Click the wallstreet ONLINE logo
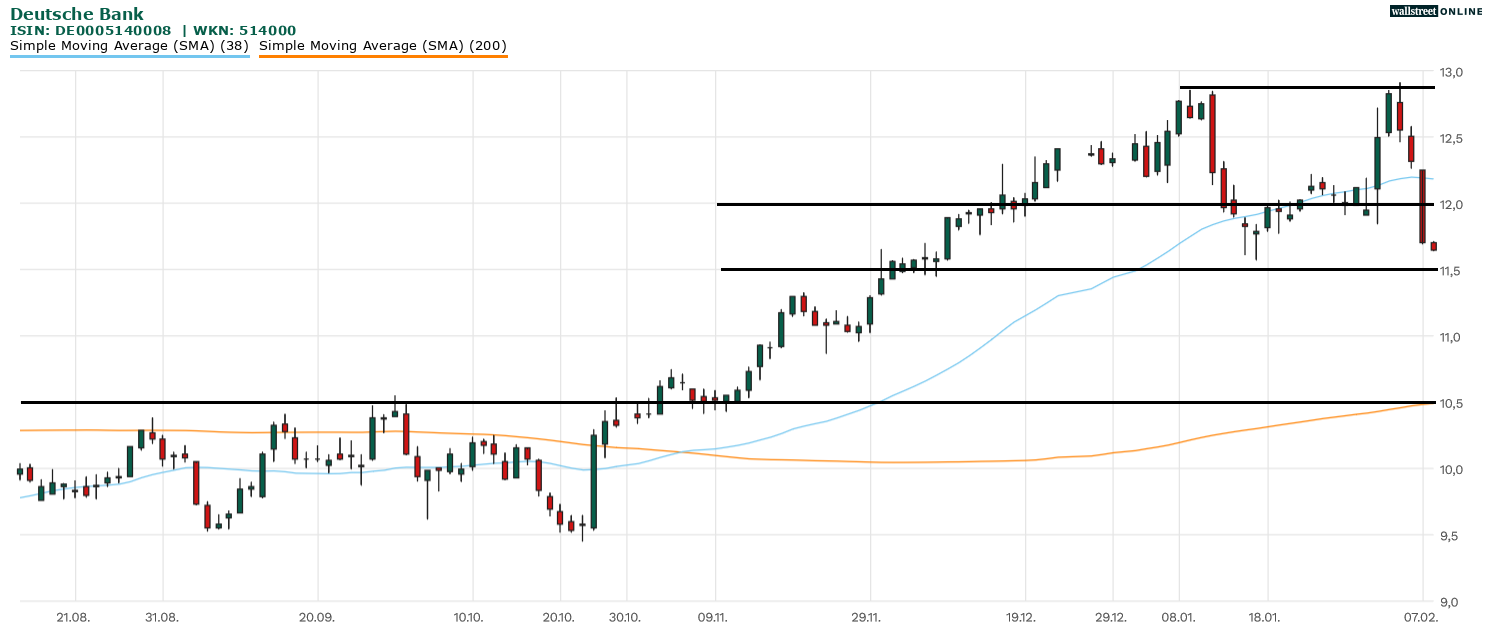 click(1436, 11)
